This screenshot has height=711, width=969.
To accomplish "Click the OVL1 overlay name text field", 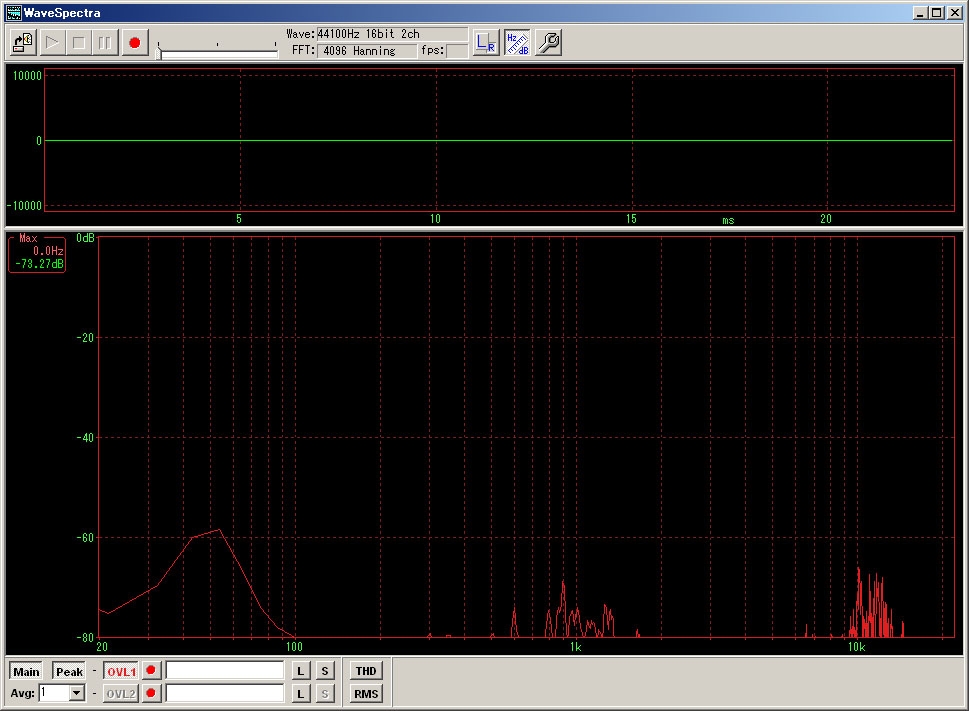I will [x=224, y=671].
